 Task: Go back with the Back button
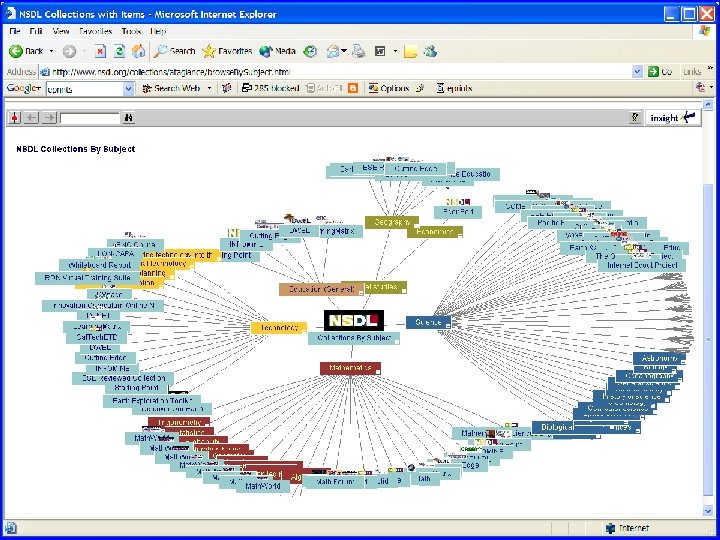[x=26, y=51]
